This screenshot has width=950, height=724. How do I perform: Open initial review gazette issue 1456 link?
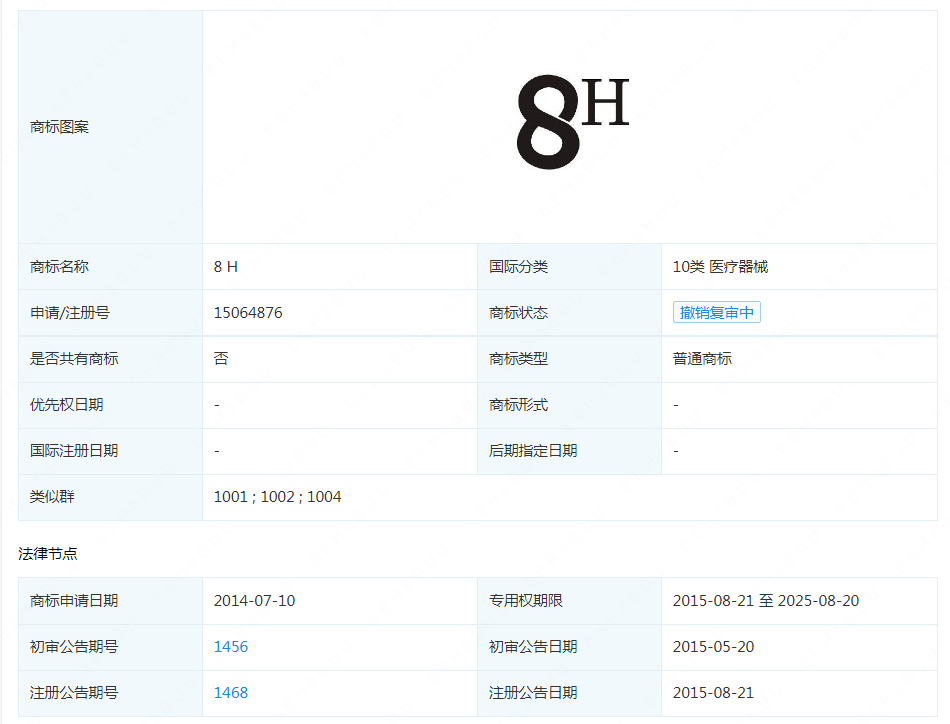coord(231,646)
